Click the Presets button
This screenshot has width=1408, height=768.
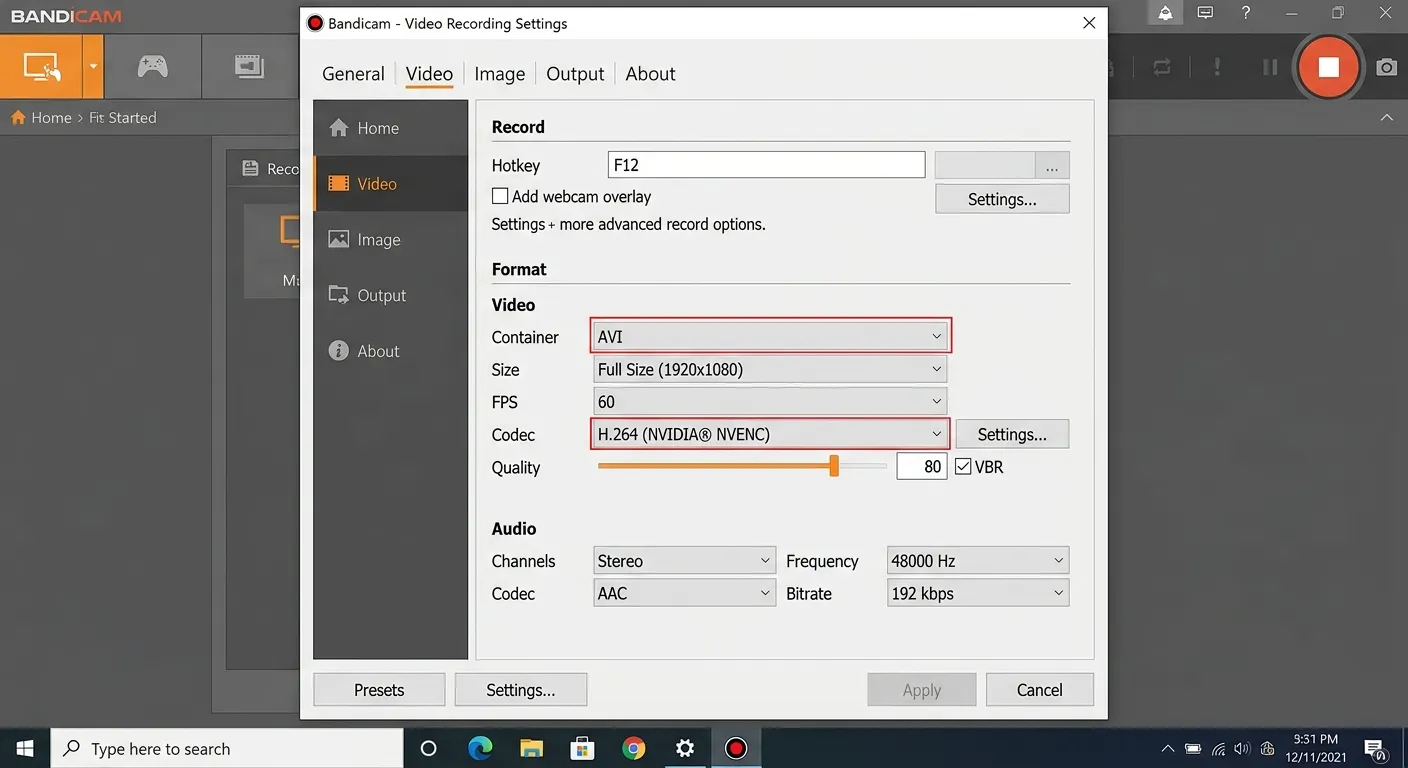point(379,690)
